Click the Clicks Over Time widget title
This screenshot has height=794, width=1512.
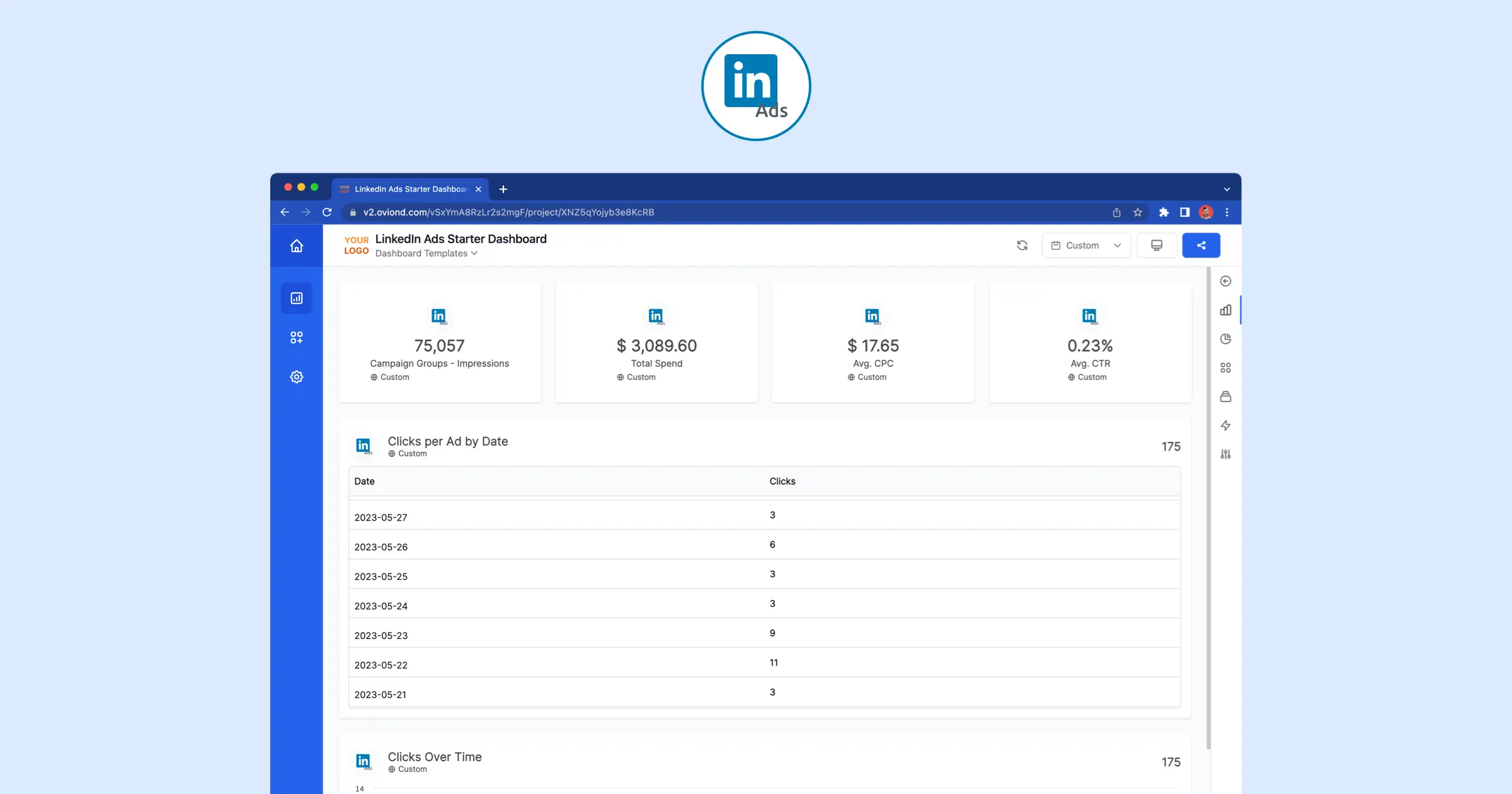(435, 757)
